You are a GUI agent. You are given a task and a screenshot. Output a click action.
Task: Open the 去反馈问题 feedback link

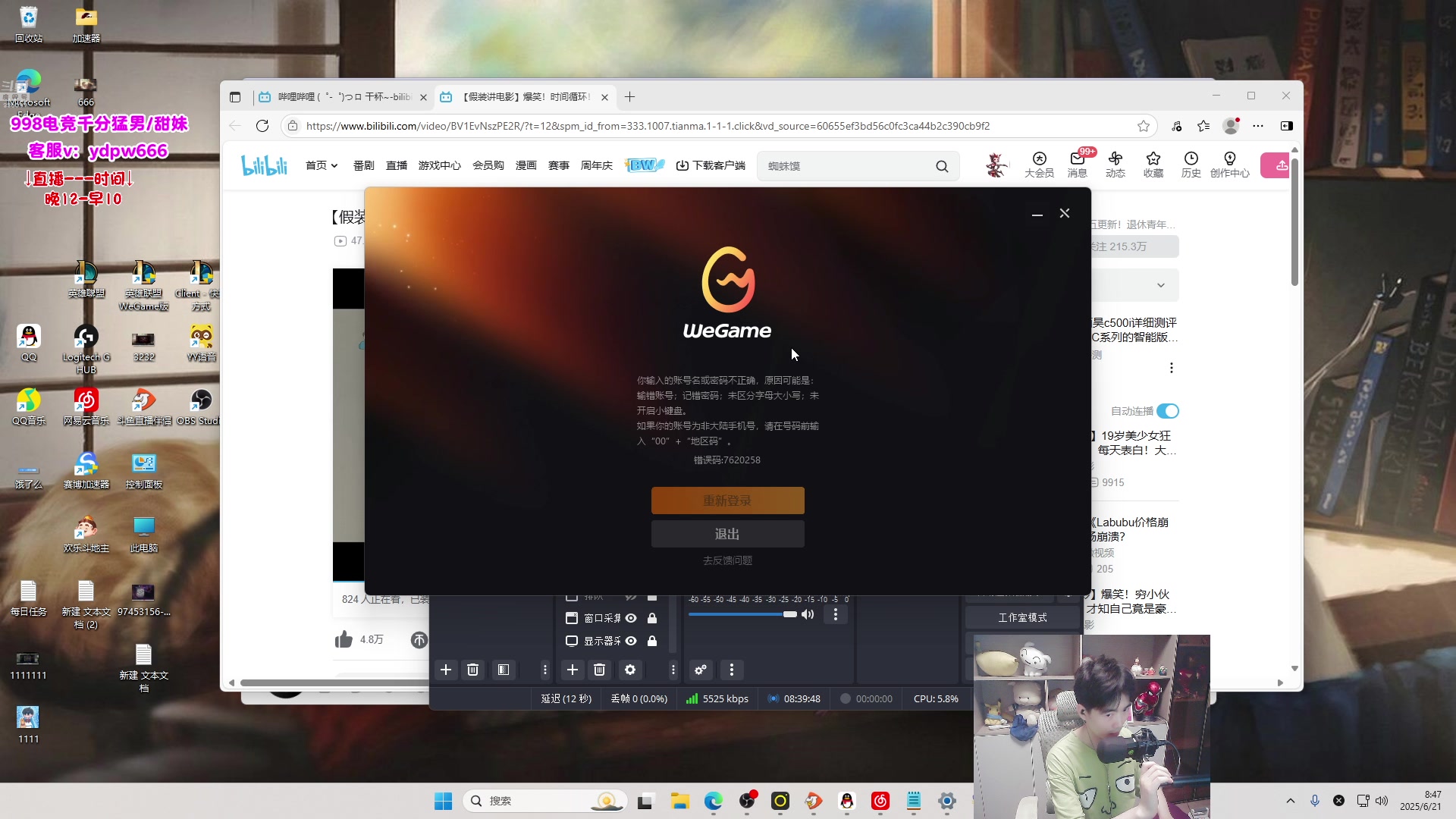[727, 560]
